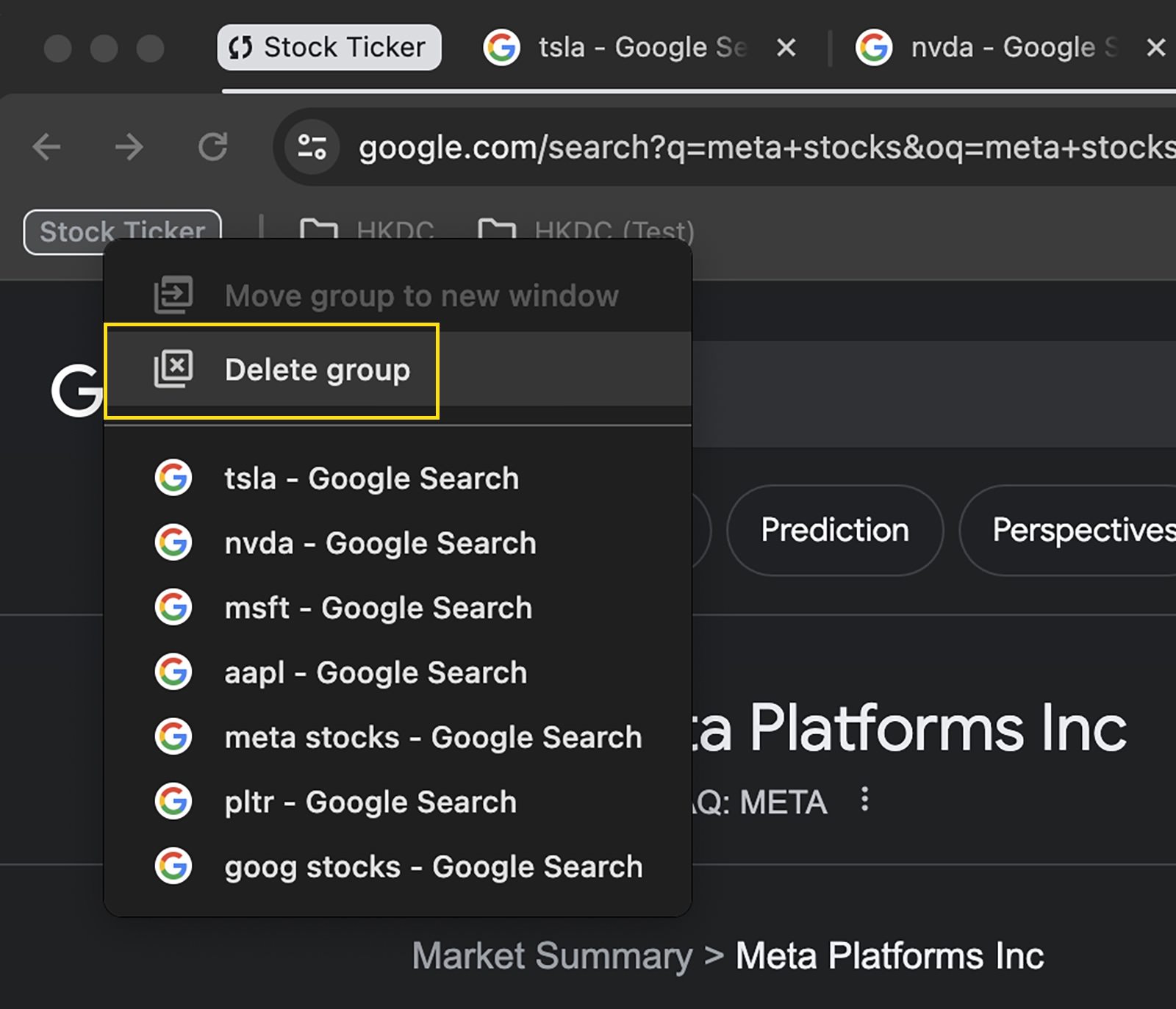Open meta stocks - Google Search menu entry
1176x1009 pixels.
click(398, 737)
